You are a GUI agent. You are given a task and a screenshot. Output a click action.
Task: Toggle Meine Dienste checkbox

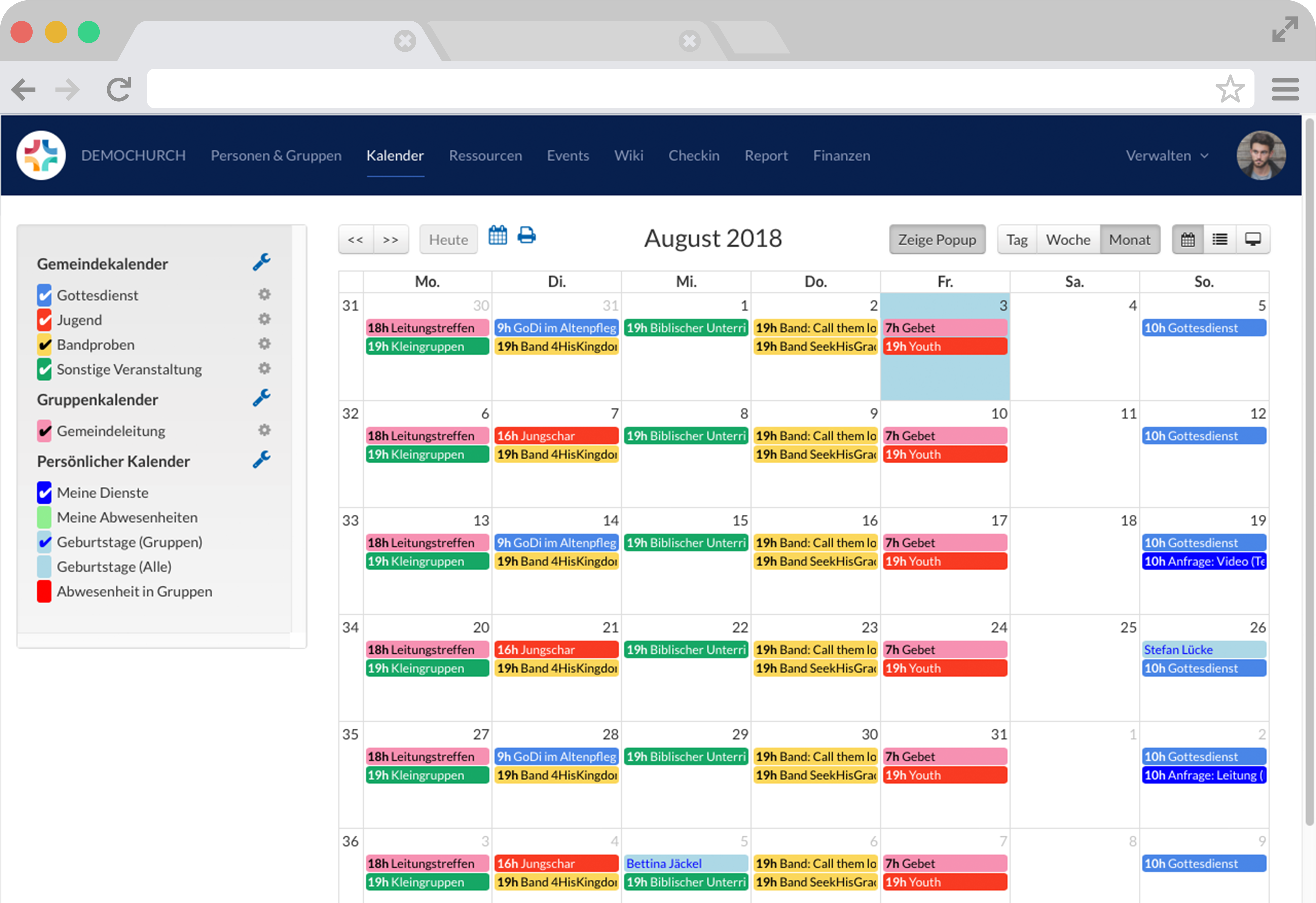pos(44,493)
